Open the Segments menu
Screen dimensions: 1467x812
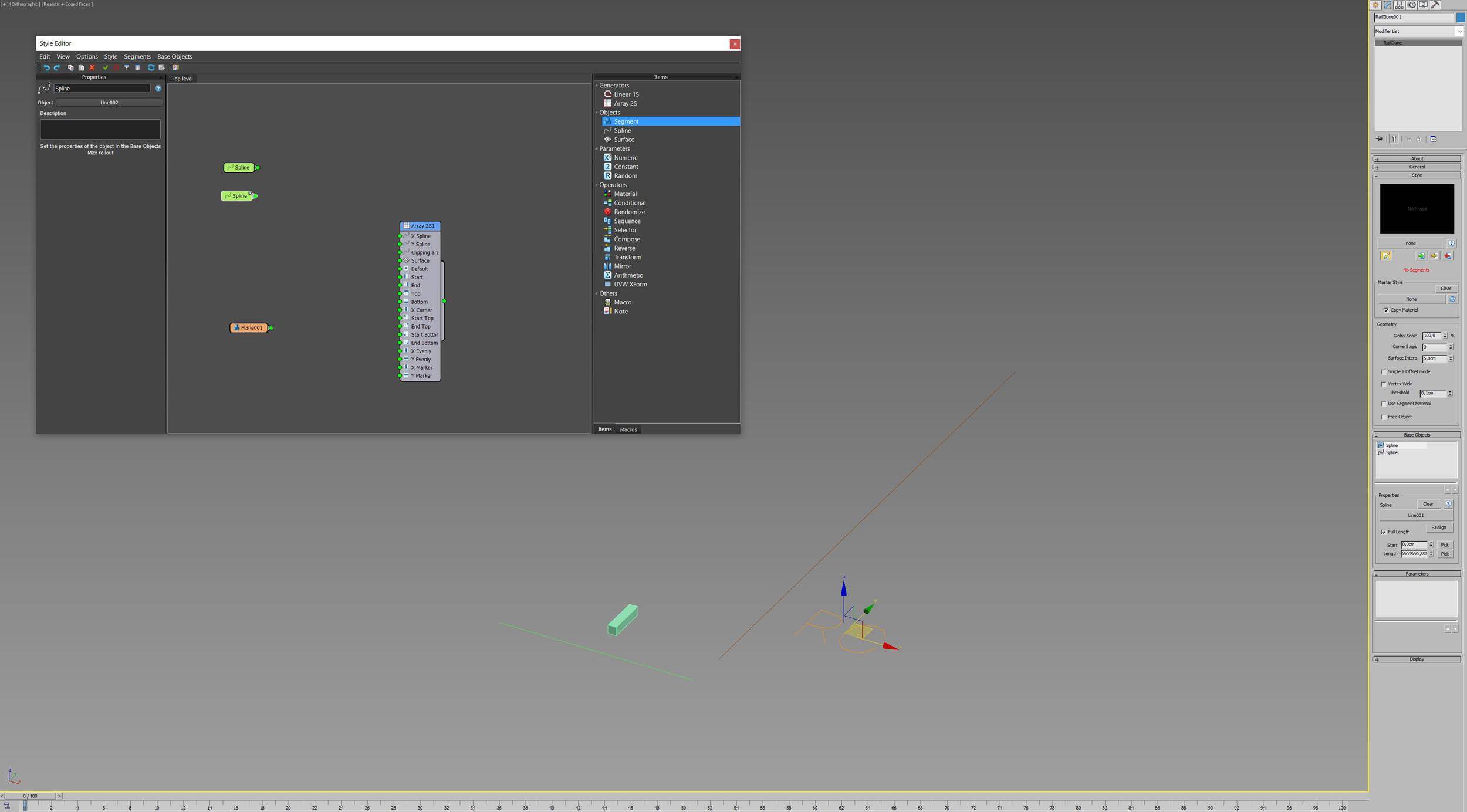137,57
